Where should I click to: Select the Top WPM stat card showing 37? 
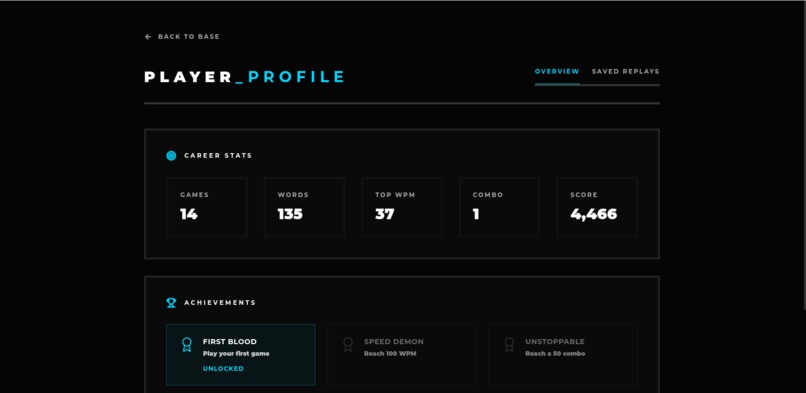pos(402,207)
